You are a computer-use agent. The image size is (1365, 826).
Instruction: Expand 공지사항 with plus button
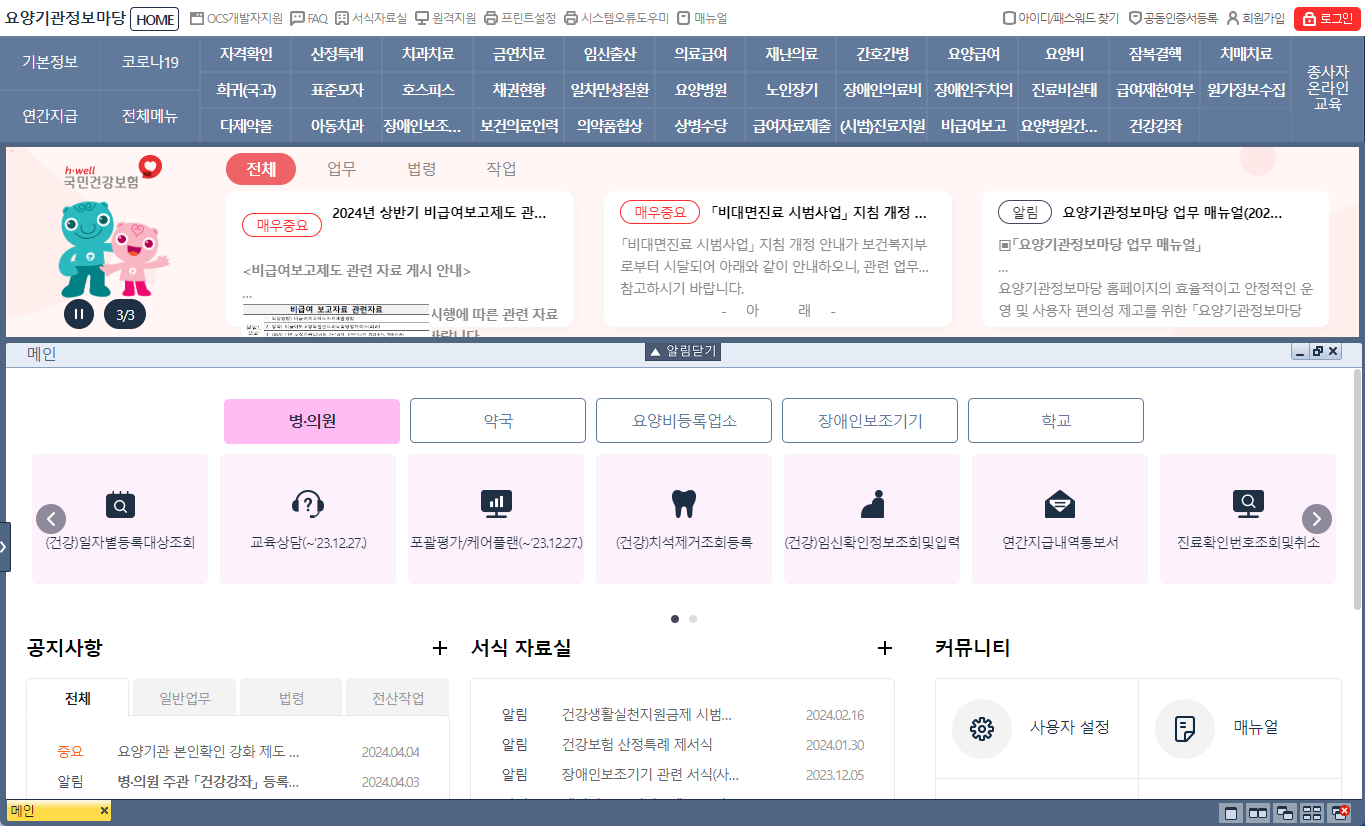(x=439, y=648)
